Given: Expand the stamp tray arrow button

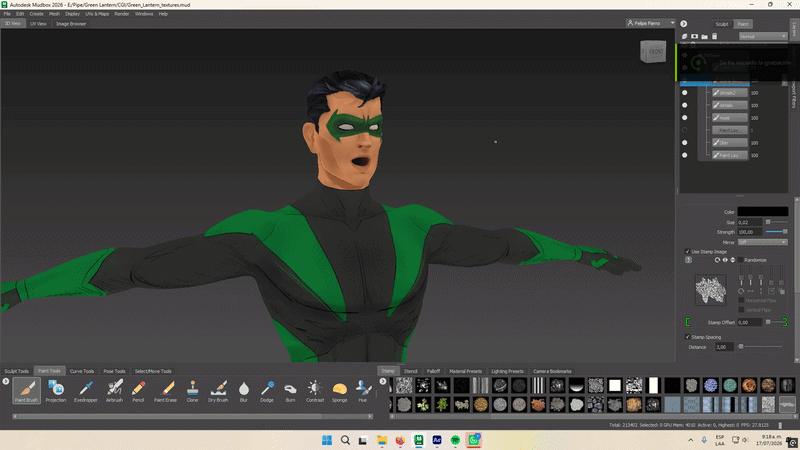Looking at the screenshot, I should pyautogui.click(x=383, y=381).
